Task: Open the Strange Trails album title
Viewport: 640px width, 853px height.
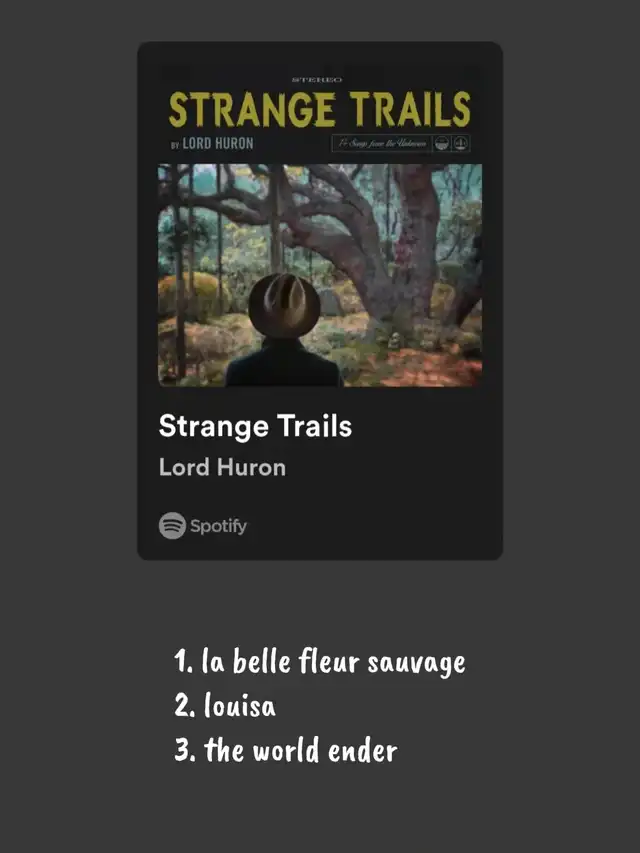Action: [255, 426]
